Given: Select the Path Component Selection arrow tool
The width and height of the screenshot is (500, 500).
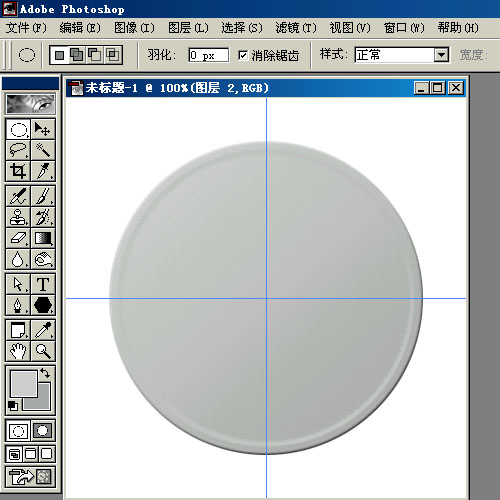Looking at the screenshot, I should pyautogui.click(x=18, y=284).
